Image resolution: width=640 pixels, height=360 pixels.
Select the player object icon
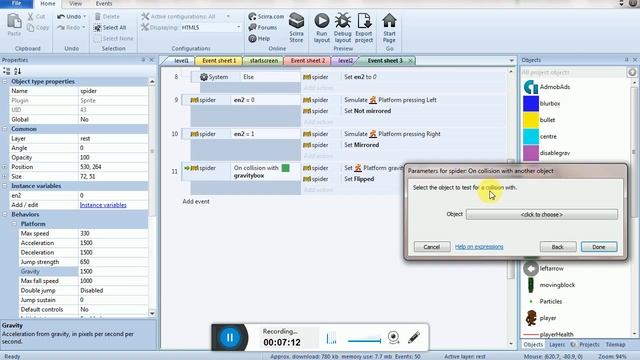(x=531, y=318)
